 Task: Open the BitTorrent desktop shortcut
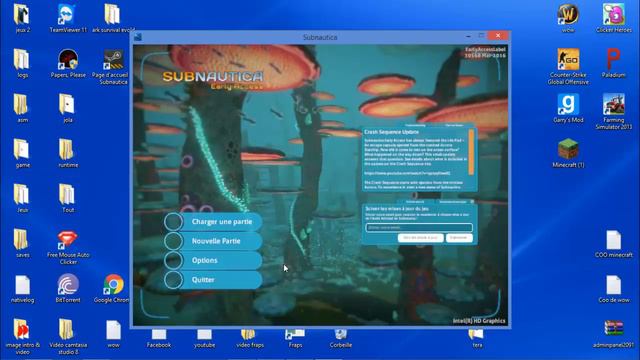click(x=68, y=284)
